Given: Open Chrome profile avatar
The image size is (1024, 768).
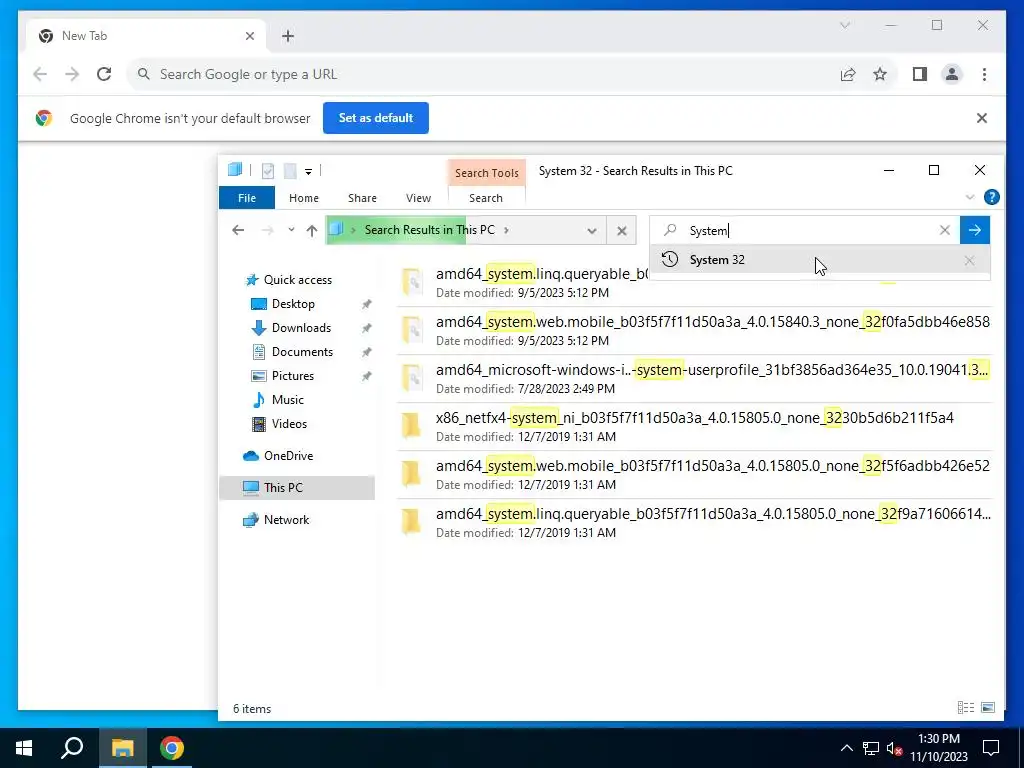Looking at the screenshot, I should [x=952, y=74].
